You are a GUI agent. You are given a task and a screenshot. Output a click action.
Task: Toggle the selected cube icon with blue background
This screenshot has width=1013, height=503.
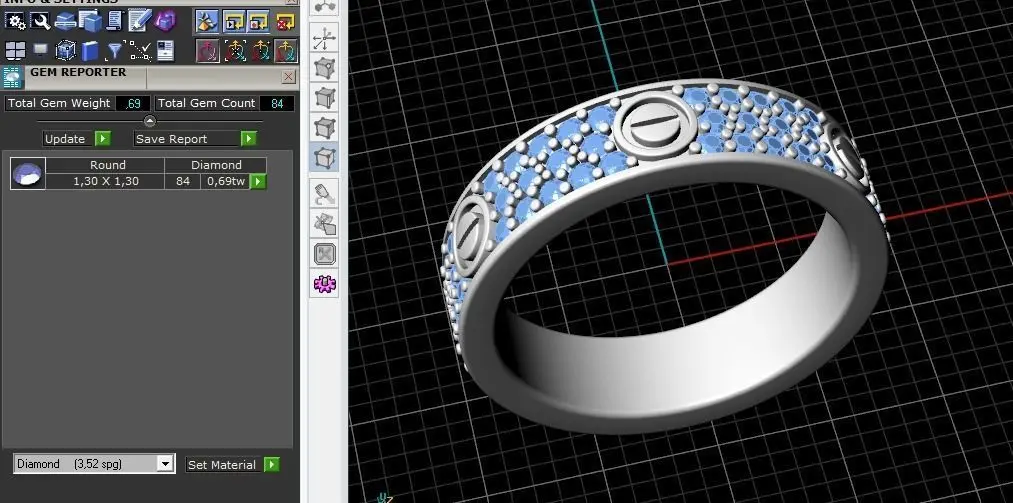[324, 158]
